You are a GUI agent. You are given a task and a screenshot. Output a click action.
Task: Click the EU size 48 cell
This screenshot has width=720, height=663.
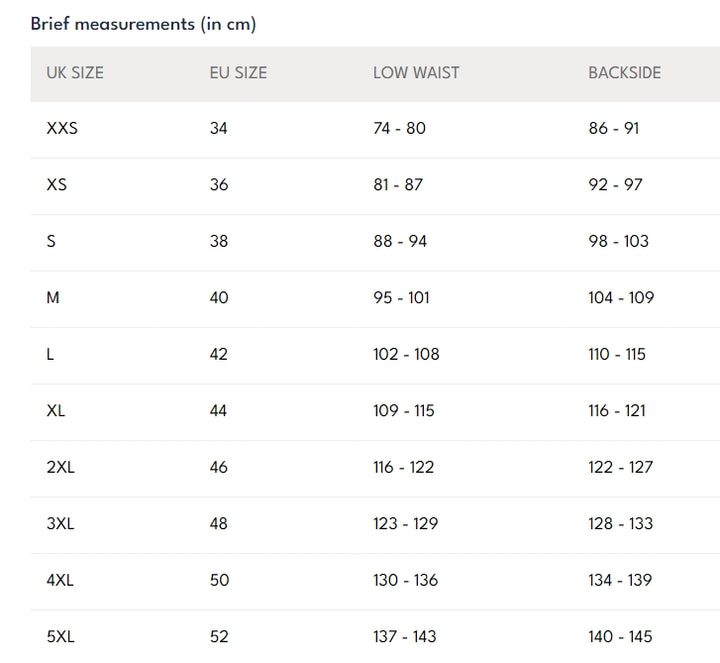[219, 524]
